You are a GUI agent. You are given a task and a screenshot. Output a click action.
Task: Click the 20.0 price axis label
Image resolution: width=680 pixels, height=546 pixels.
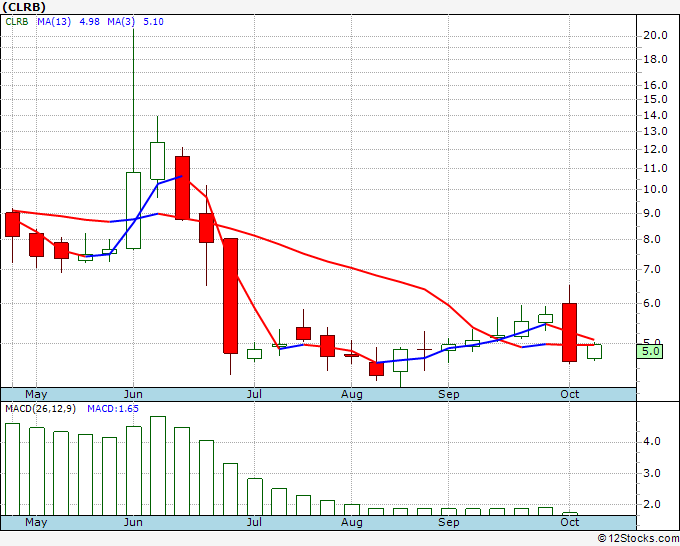655,35
